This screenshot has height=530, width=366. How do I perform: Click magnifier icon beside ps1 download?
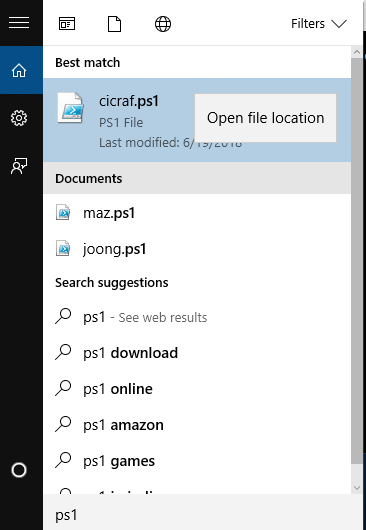tap(63, 352)
